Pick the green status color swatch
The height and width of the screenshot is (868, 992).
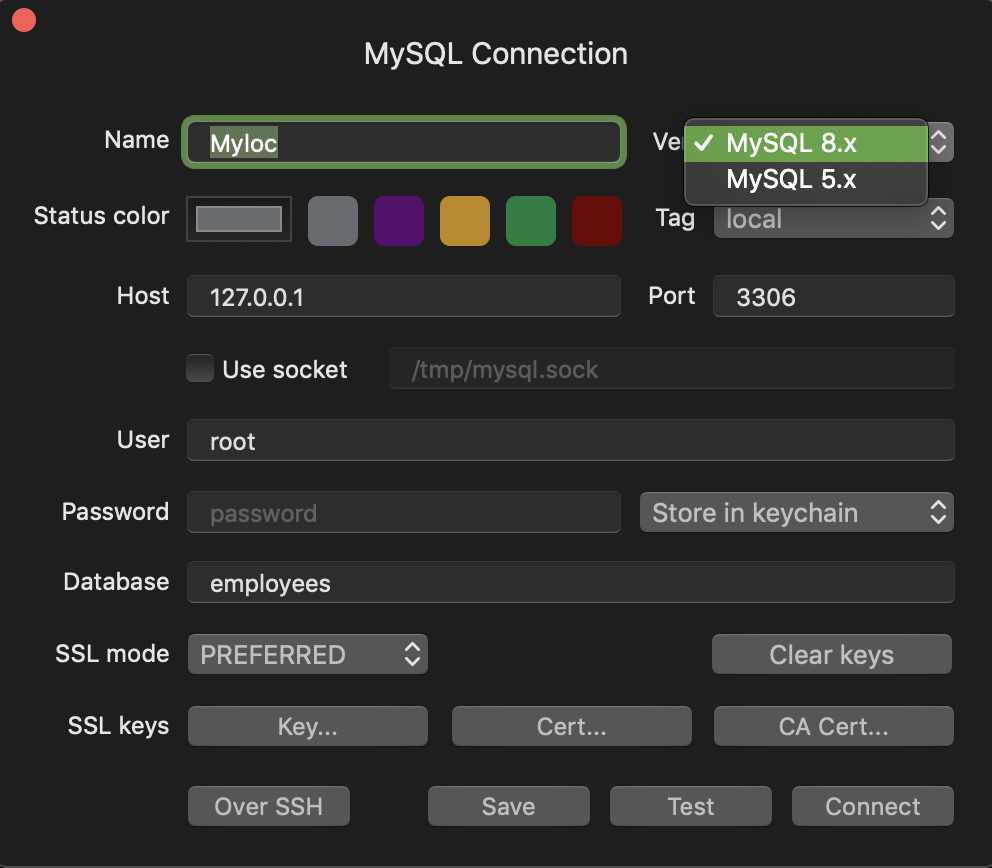click(531, 220)
